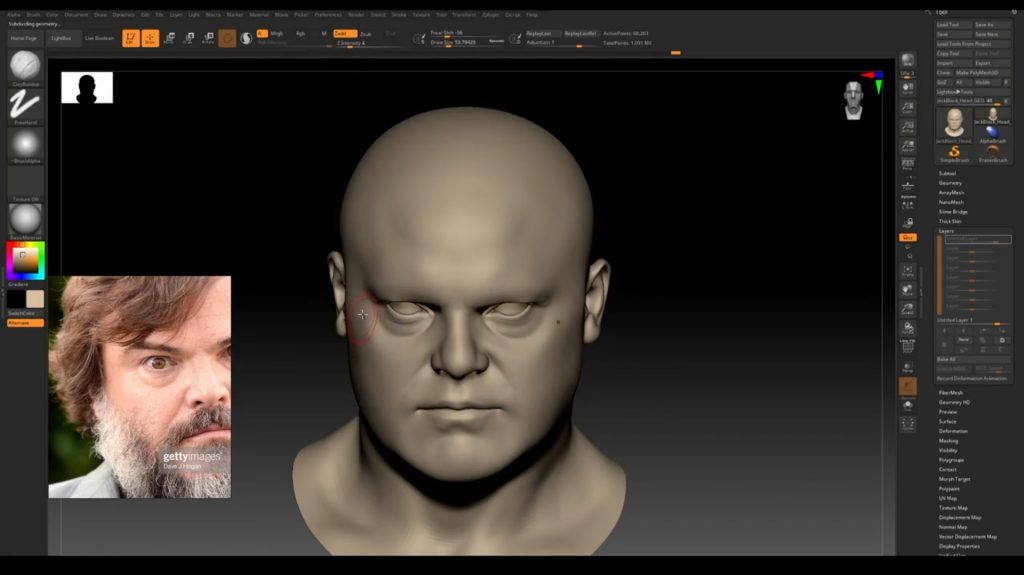Activate Edit mode button

(131, 39)
